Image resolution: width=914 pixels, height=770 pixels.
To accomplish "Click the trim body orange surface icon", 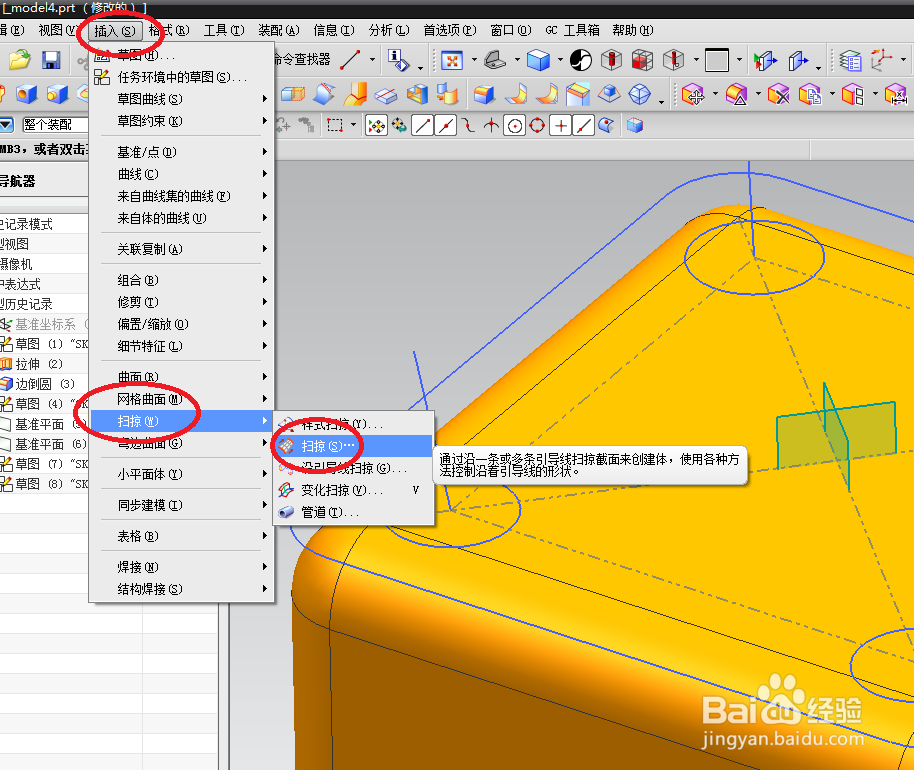I will (x=354, y=94).
